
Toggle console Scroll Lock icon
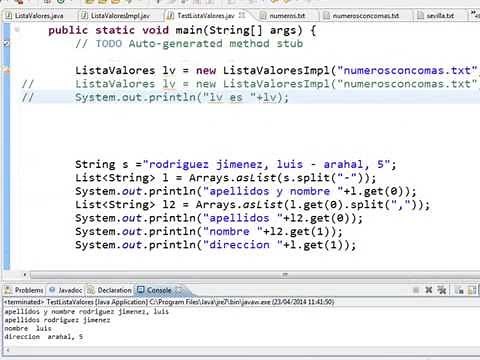click(x=472, y=290)
